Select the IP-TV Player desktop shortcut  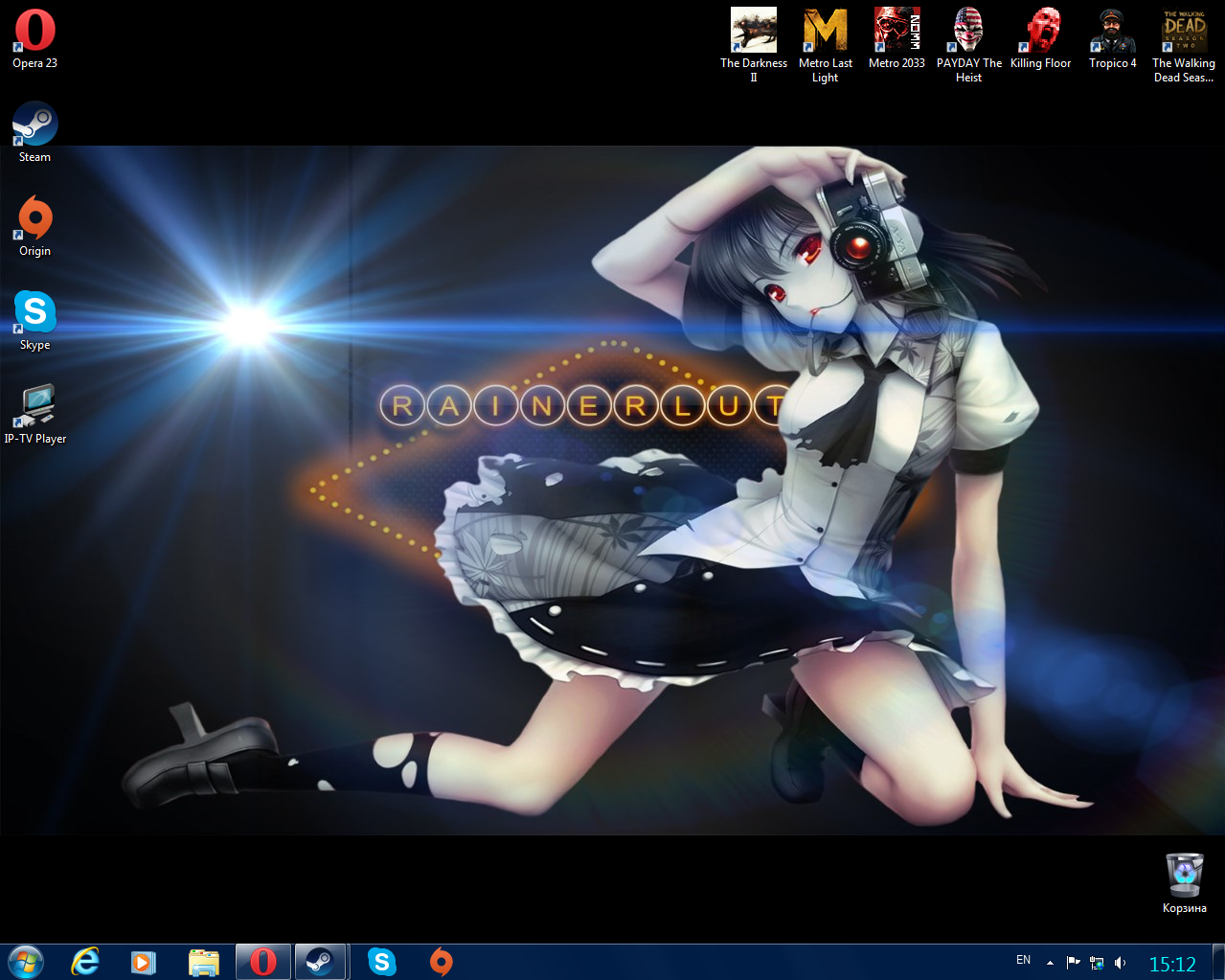click(x=35, y=414)
